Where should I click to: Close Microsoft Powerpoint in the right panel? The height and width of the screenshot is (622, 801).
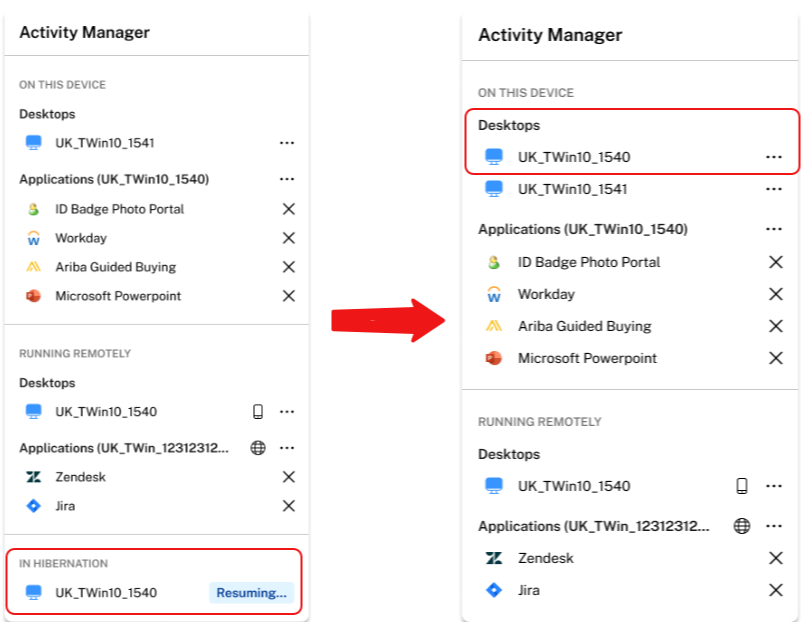pyautogui.click(x=774, y=358)
